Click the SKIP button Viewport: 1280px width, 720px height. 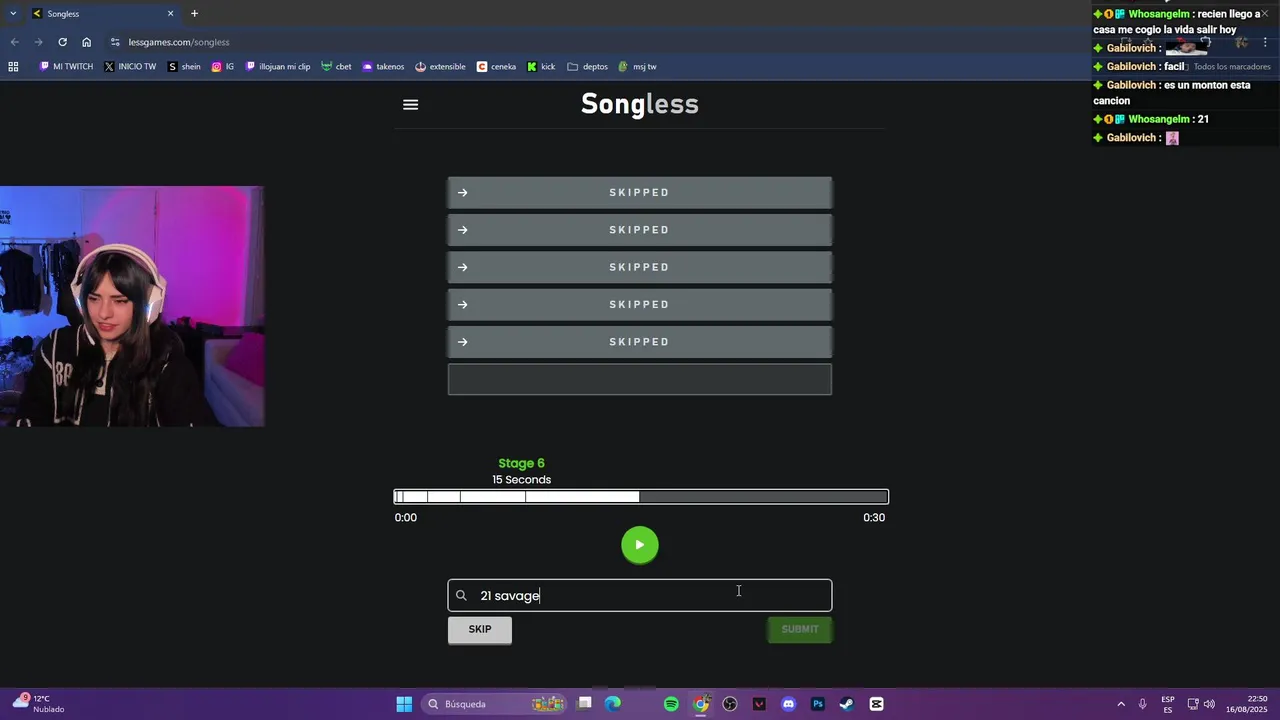[x=480, y=629]
